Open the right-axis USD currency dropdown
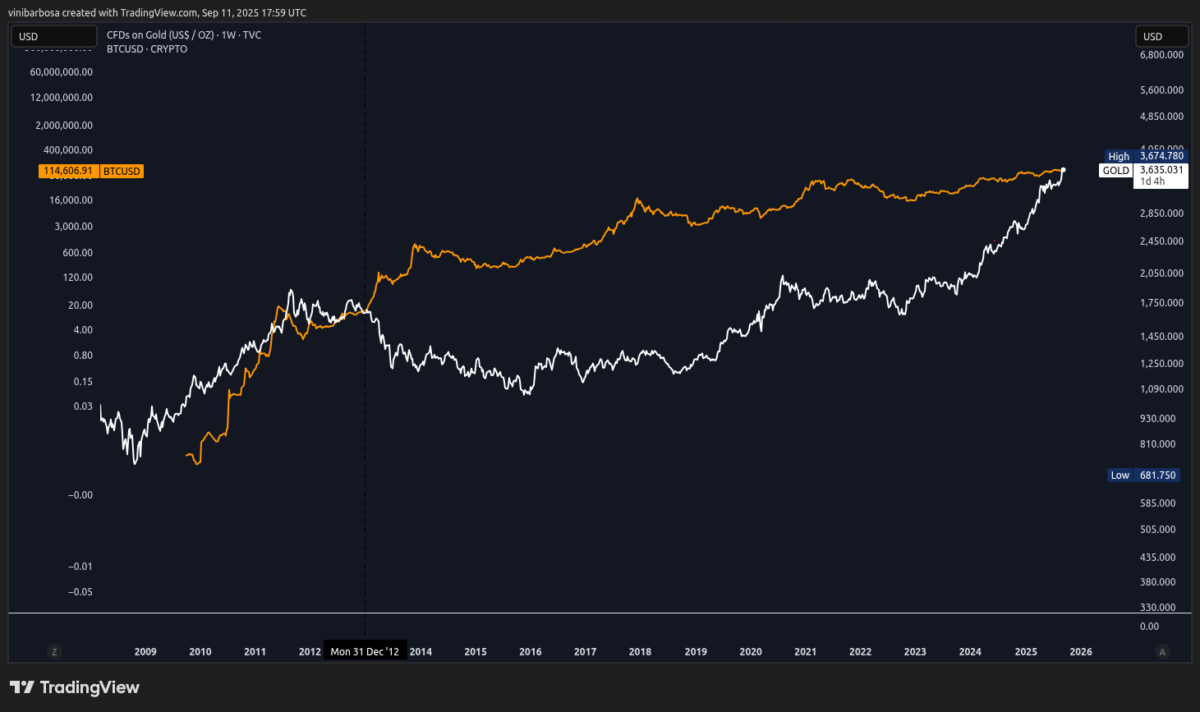Screen dimensions: 1200x712 1160,37
